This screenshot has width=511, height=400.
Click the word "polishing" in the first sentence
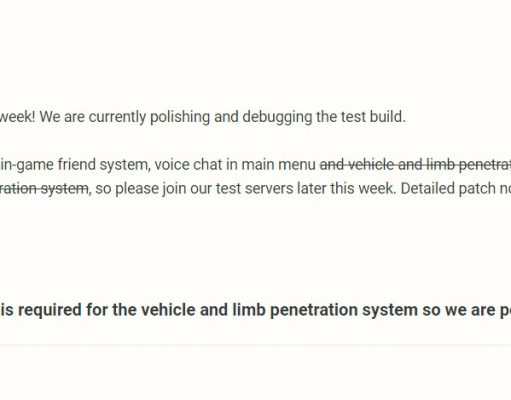coord(180,117)
